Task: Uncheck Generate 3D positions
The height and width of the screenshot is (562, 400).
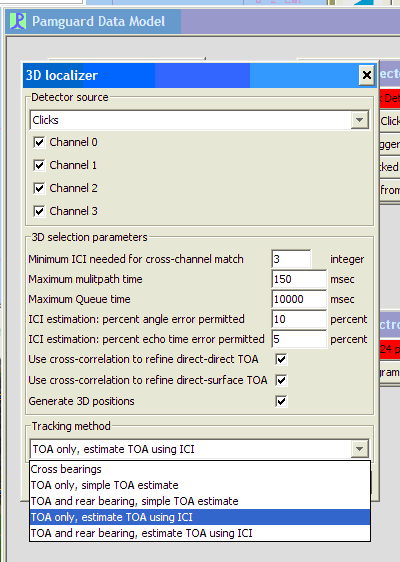Action: (281, 401)
